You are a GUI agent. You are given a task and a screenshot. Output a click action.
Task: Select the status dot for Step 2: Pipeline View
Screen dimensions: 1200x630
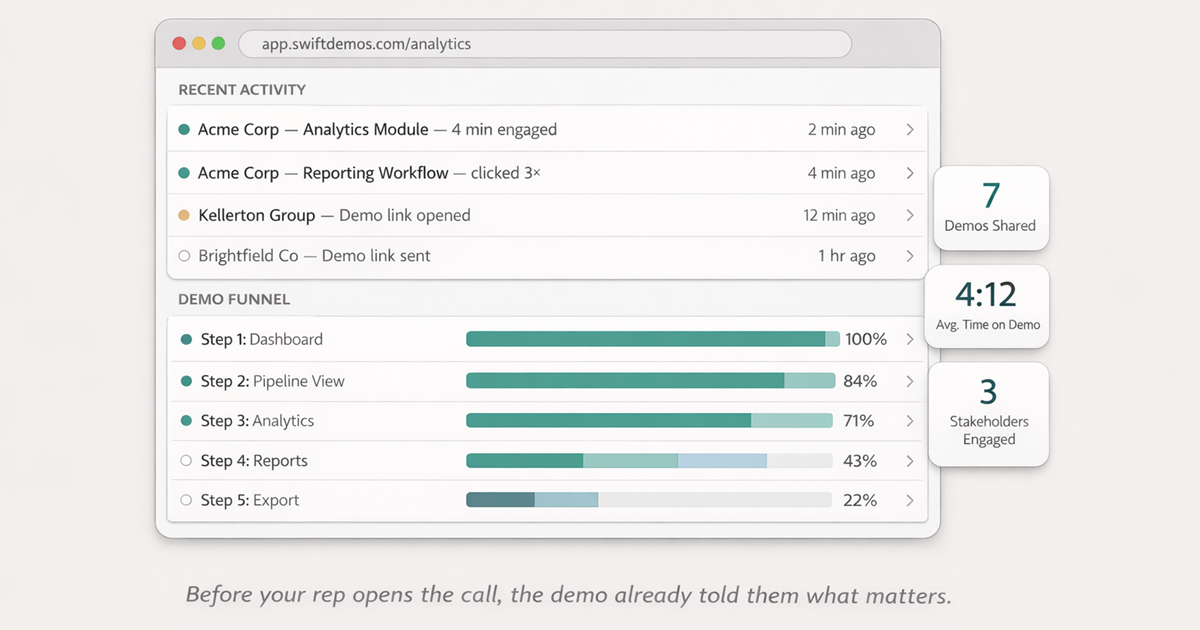tap(186, 381)
